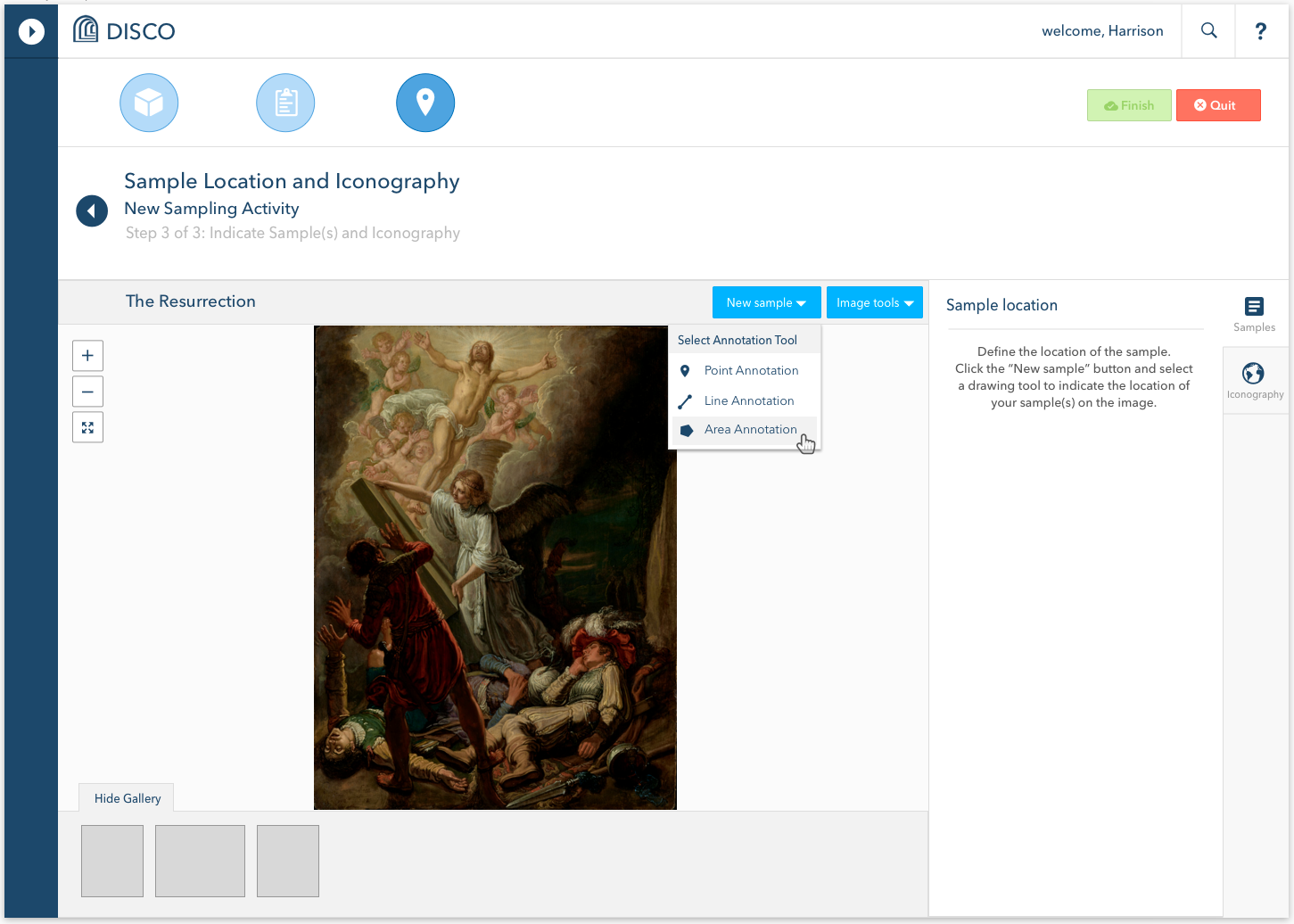Open the Samples panel icon
1294x924 pixels.
tap(1254, 307)
